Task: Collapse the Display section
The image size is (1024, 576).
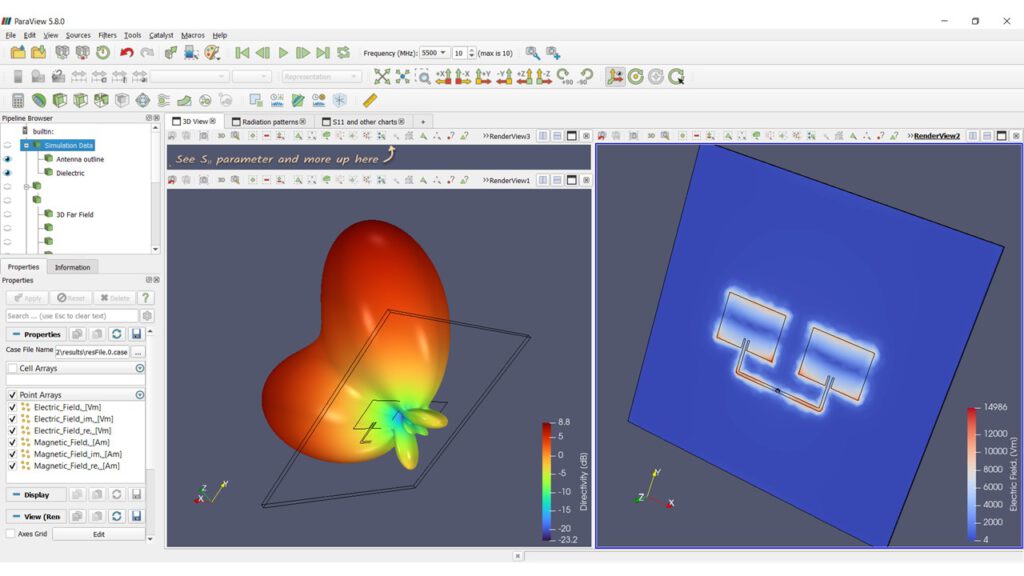Action: click(16, 495)
